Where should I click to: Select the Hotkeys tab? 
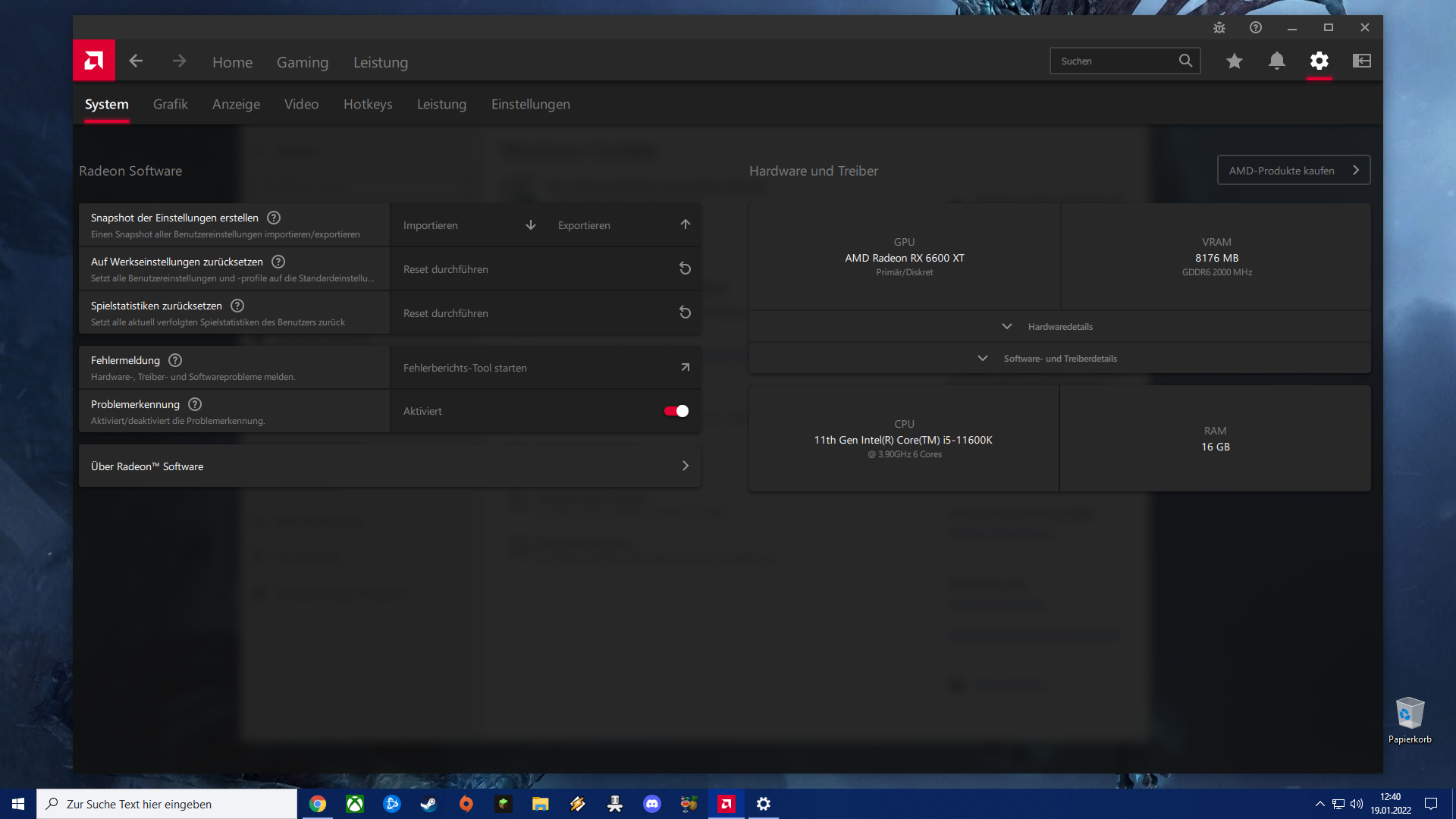367,105
